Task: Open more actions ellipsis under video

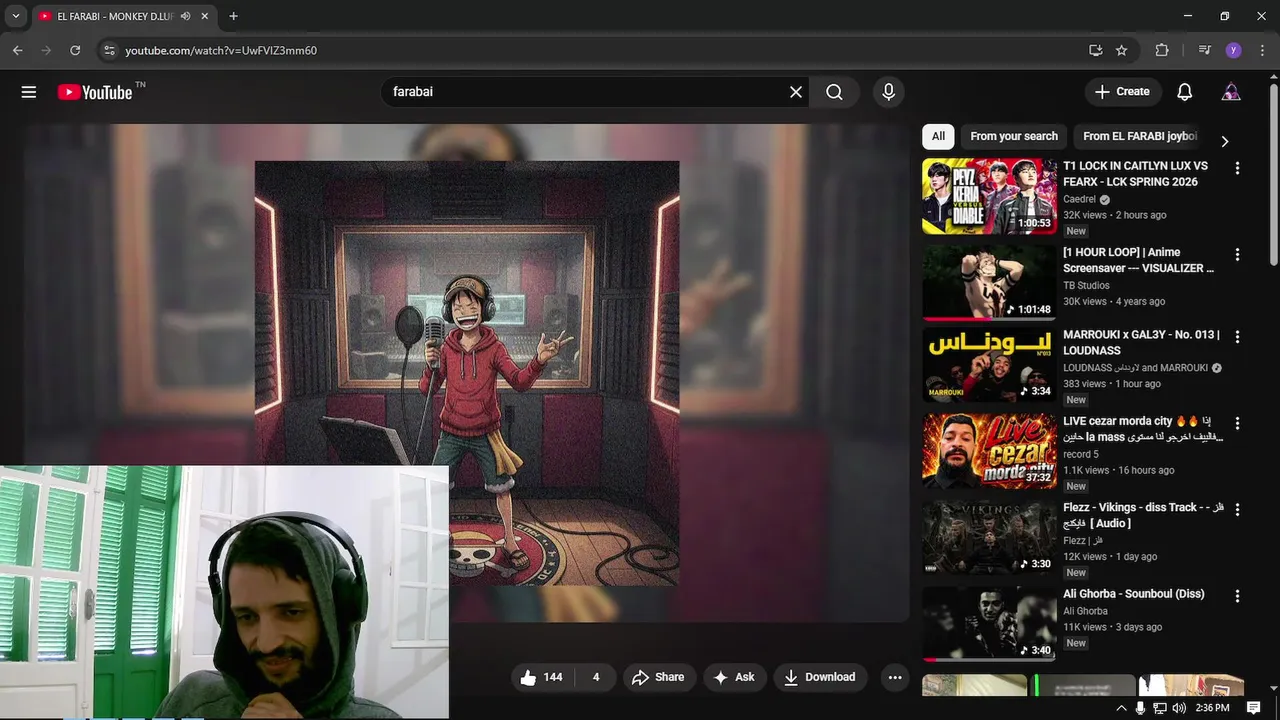Action: click(x=895, y=677)
